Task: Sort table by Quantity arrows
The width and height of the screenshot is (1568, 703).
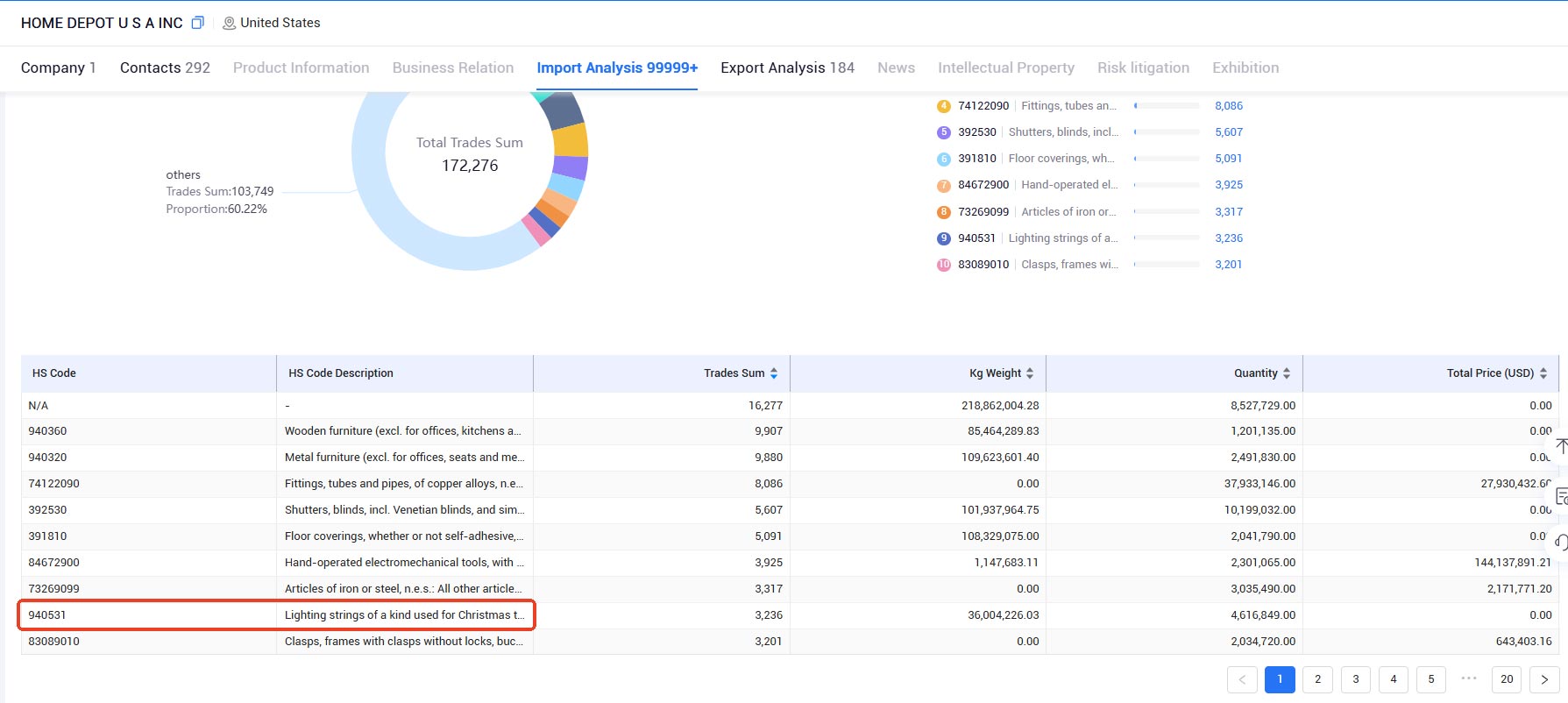Action: click(x=1287, y=373)
